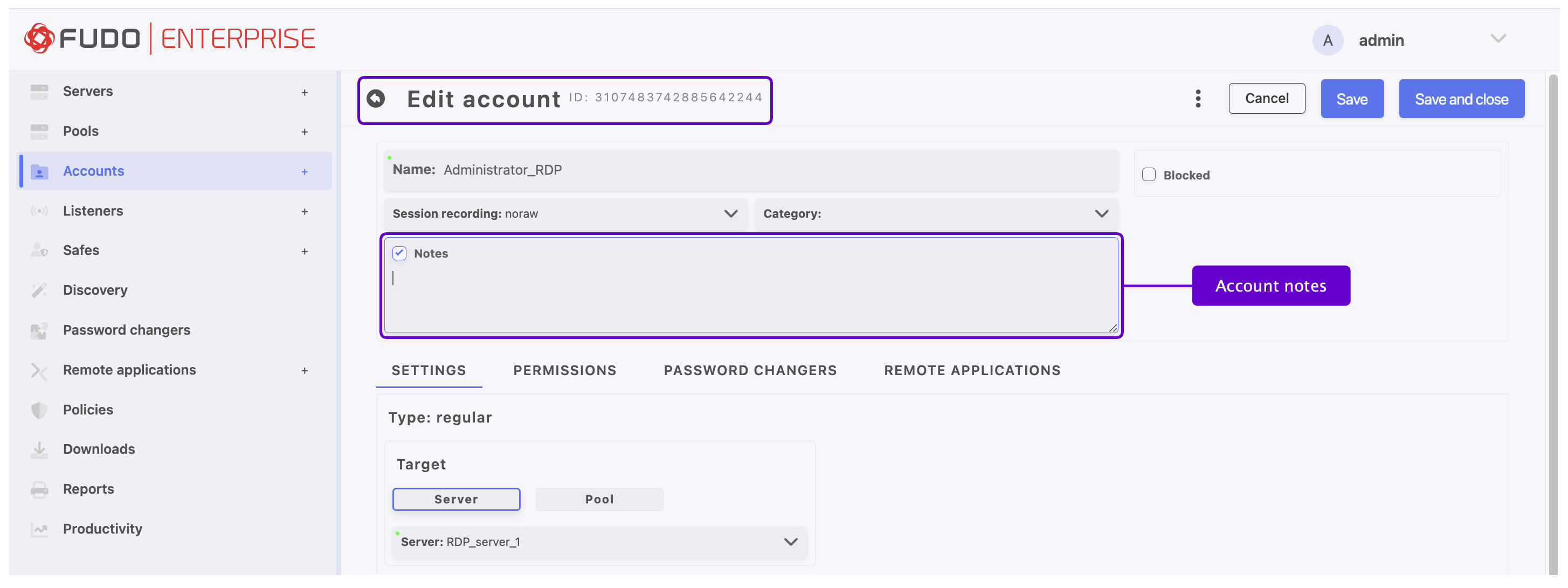Open the Server RDP_server_1 dropdown
The width and height of the screenshot is (1568, 588).
(x=599, y=542)
